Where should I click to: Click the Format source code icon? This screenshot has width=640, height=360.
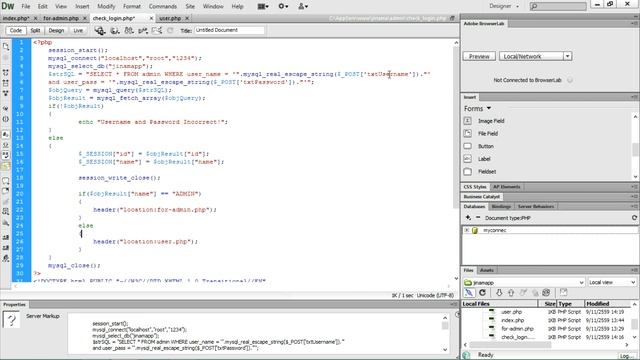pyautogui.click(x=6, y=258)
